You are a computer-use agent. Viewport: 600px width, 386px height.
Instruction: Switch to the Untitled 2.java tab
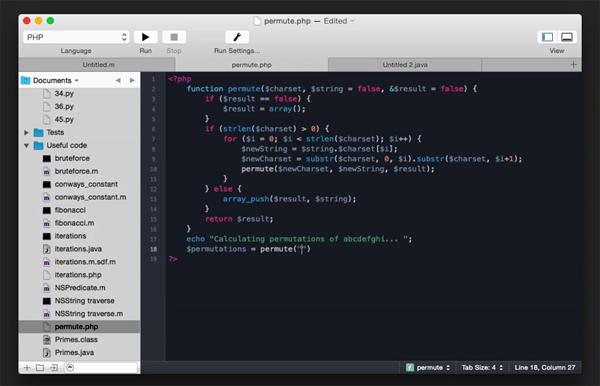tap(405, 65)
